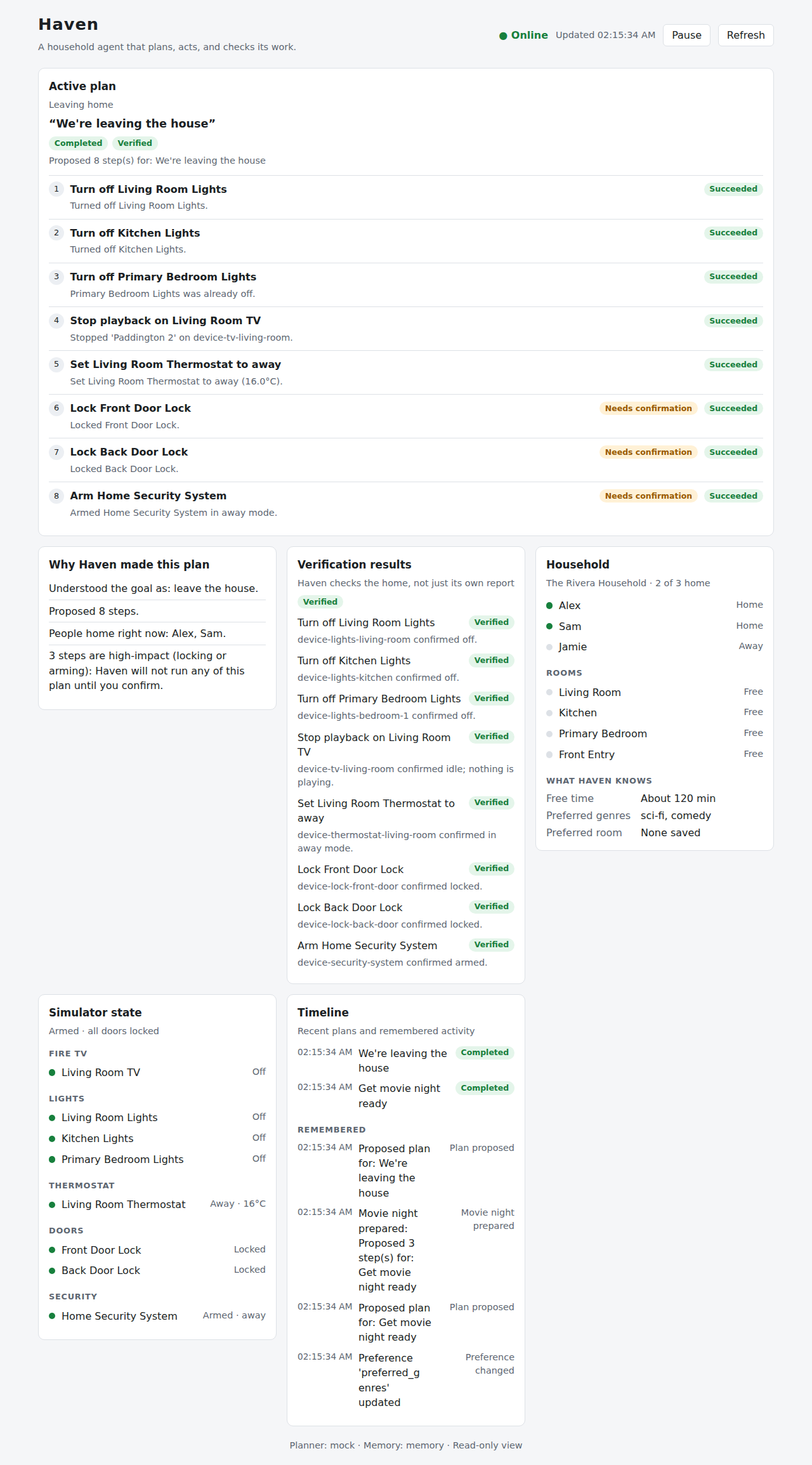Click Succeeded badge for Set Living Room Thermostat
The height and width of the screenshot is (1465, 812).
(x=733, y=365)
